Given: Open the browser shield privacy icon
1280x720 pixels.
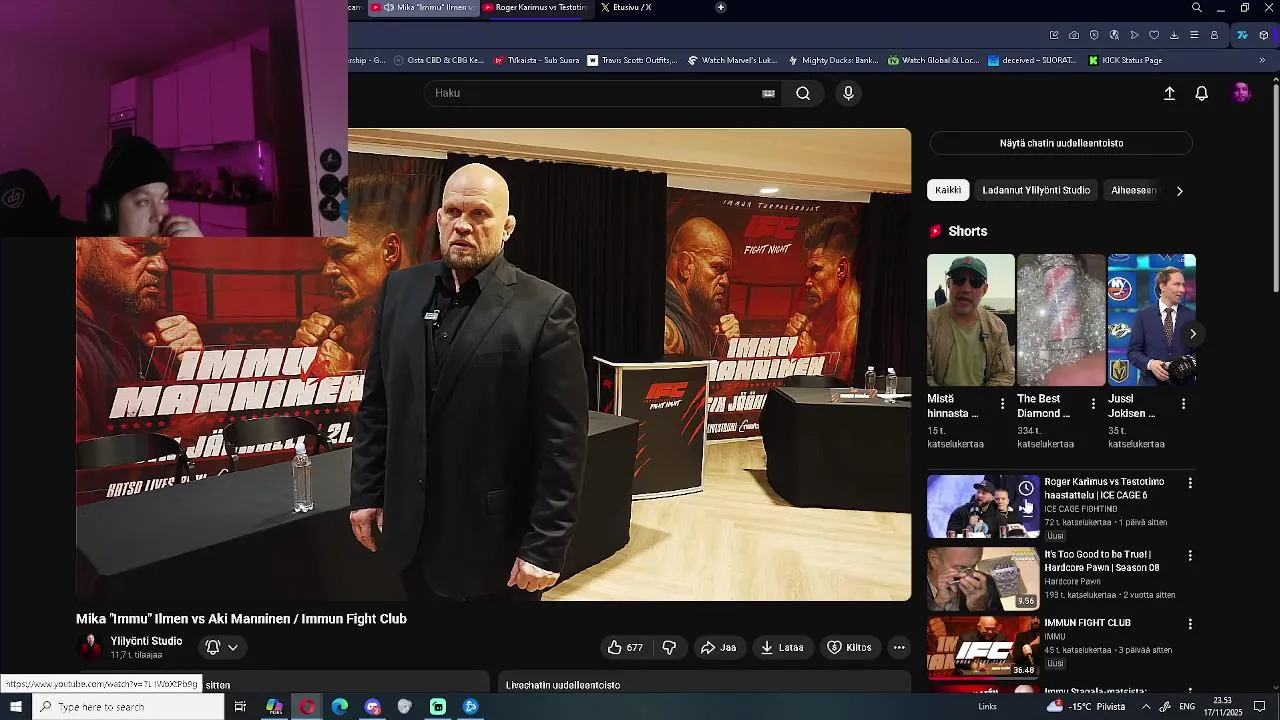Looking at the screenshot, I should 1094,35.
